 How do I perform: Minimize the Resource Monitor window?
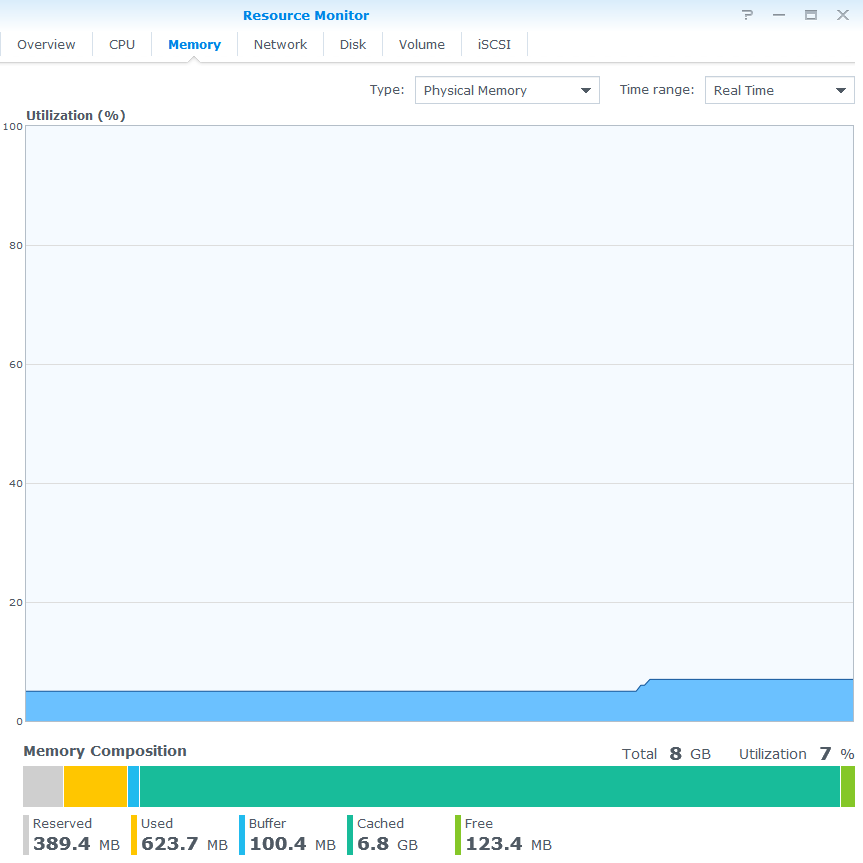779,15
